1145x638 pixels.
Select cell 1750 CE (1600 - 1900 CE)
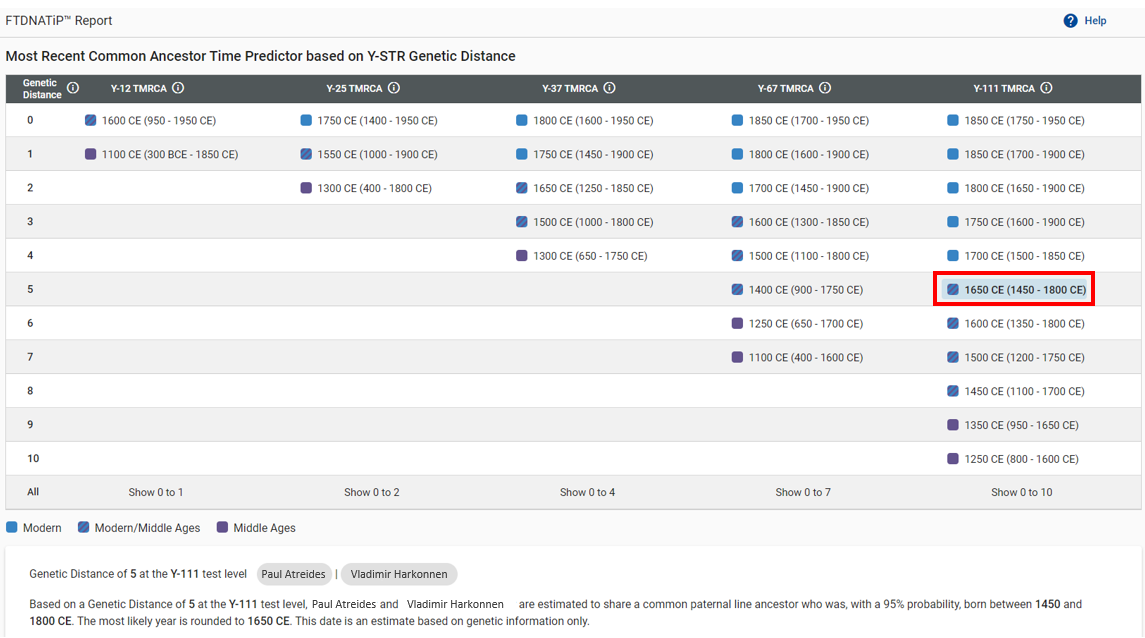pyautogui.click(x=1016, y=222)
